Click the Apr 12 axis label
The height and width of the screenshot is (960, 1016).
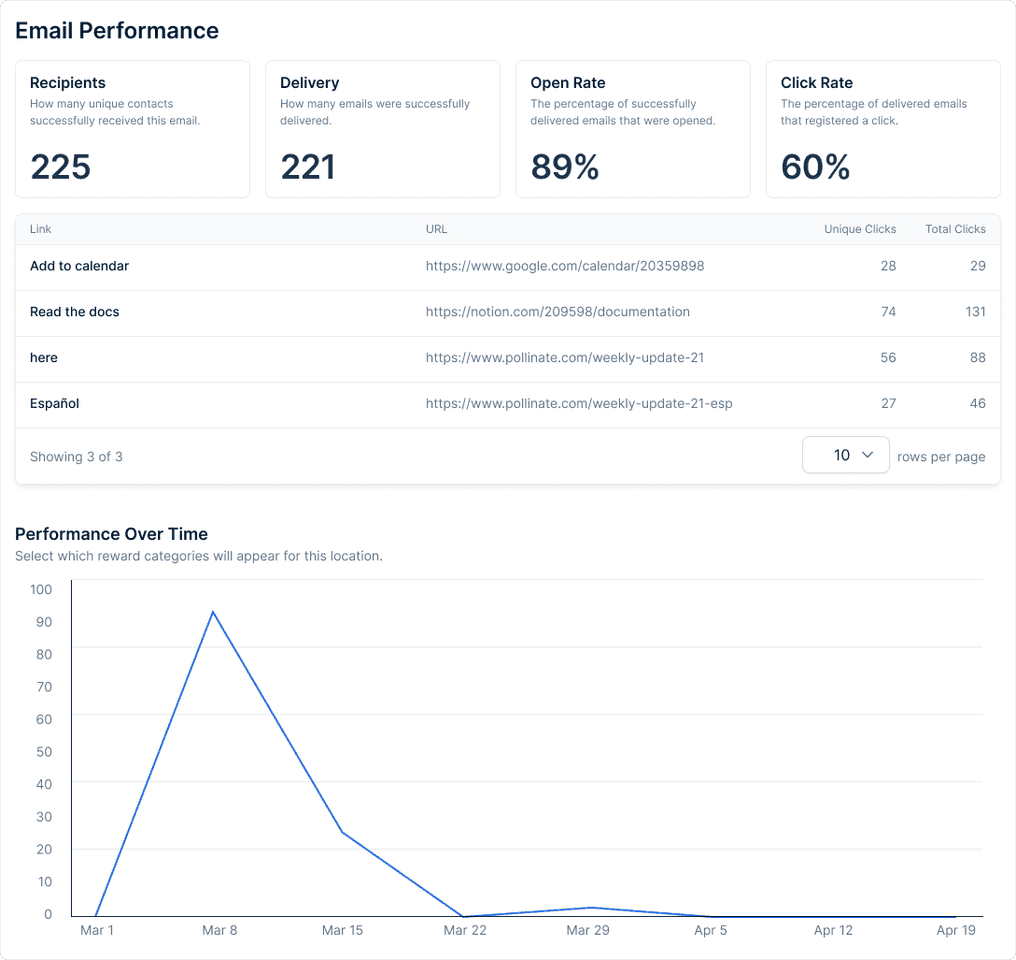pyautogui.click(x=833, y=930)
